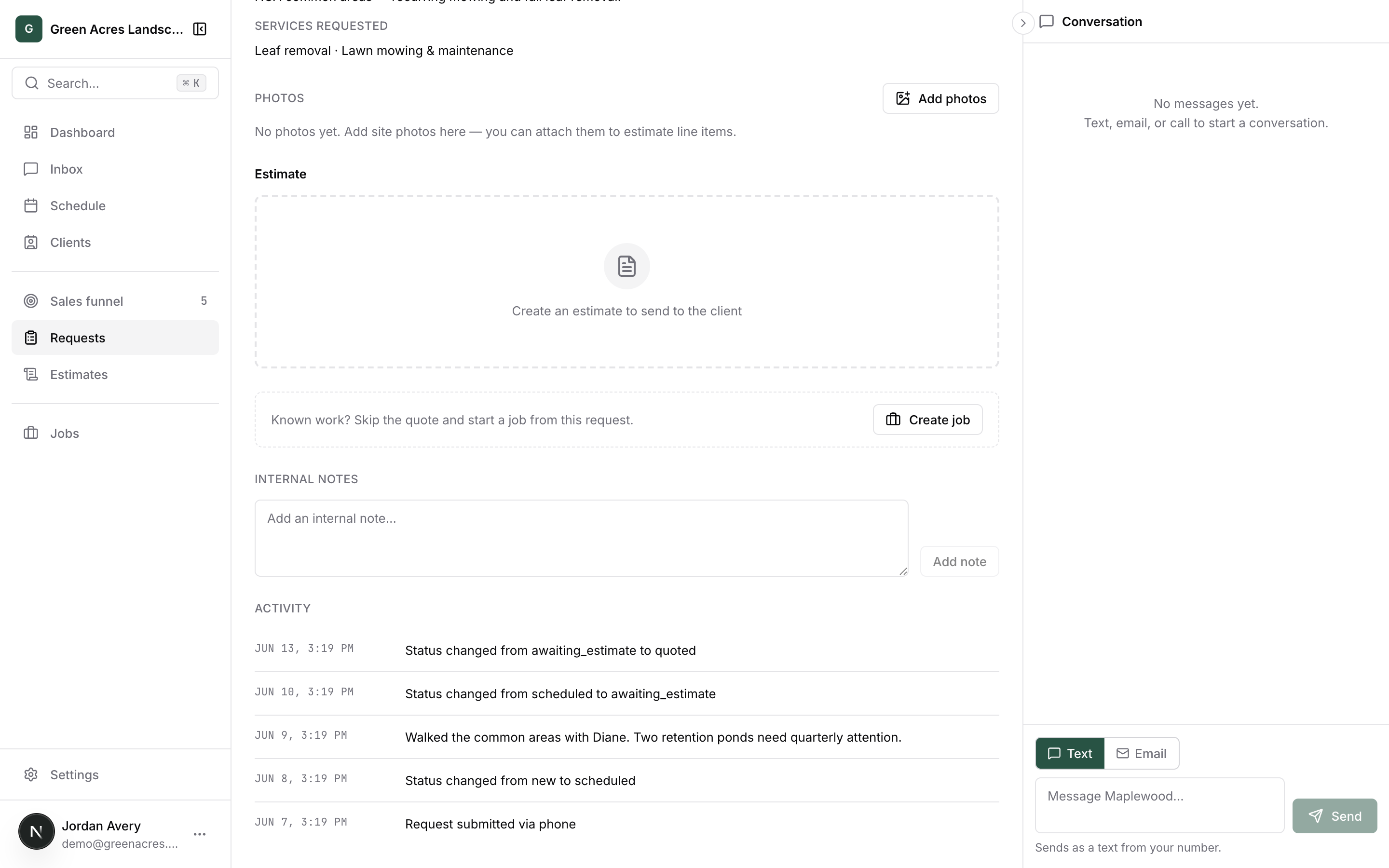Click activity 'Status changed from scheduled to awaiting_estimate'
This screenshot has height=868, width=1389.
click(560, 693)
